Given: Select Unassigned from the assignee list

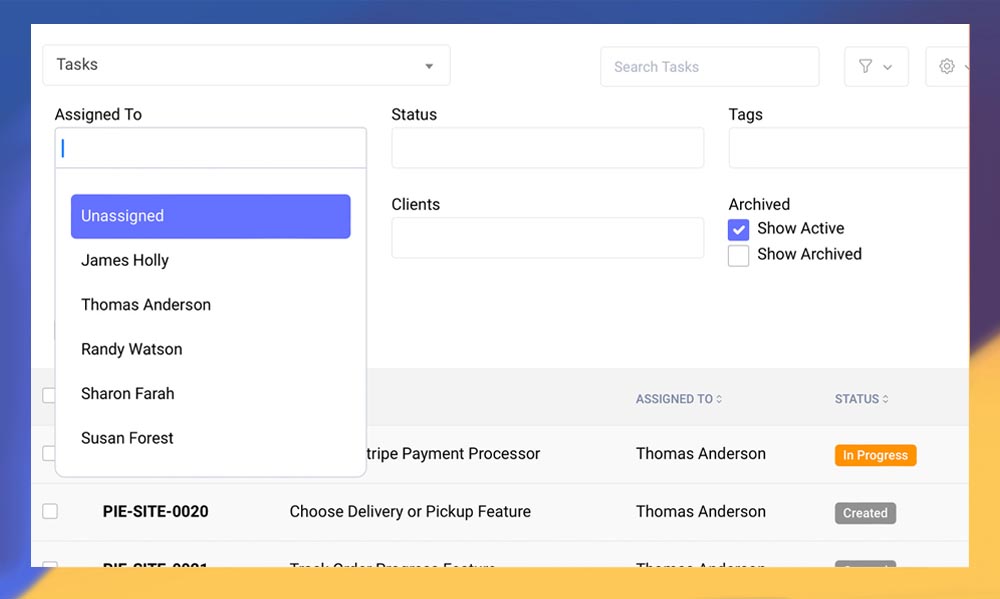Looking at the screenshot, I should pyautogui.click(x=210, y=216).
